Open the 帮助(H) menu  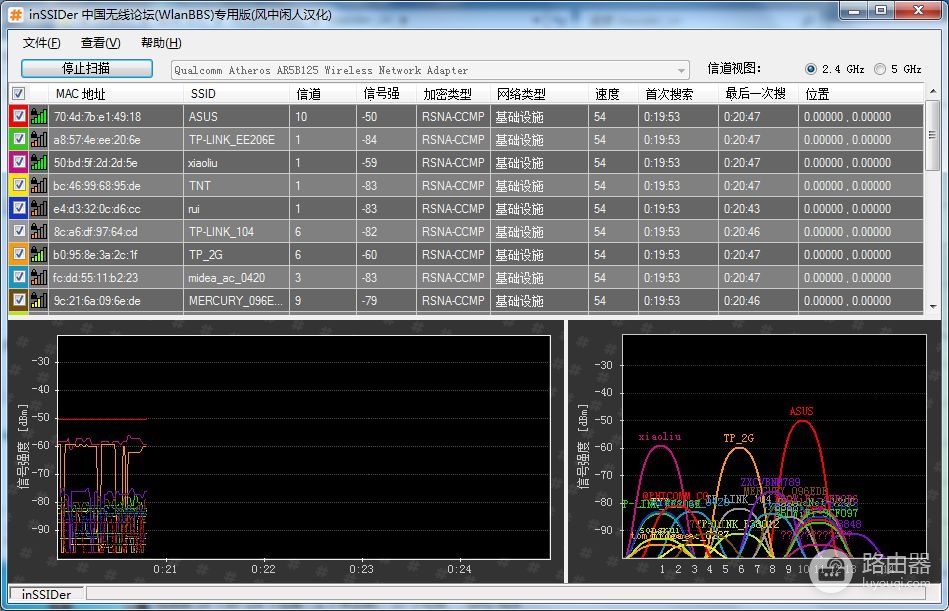[161, 43]
